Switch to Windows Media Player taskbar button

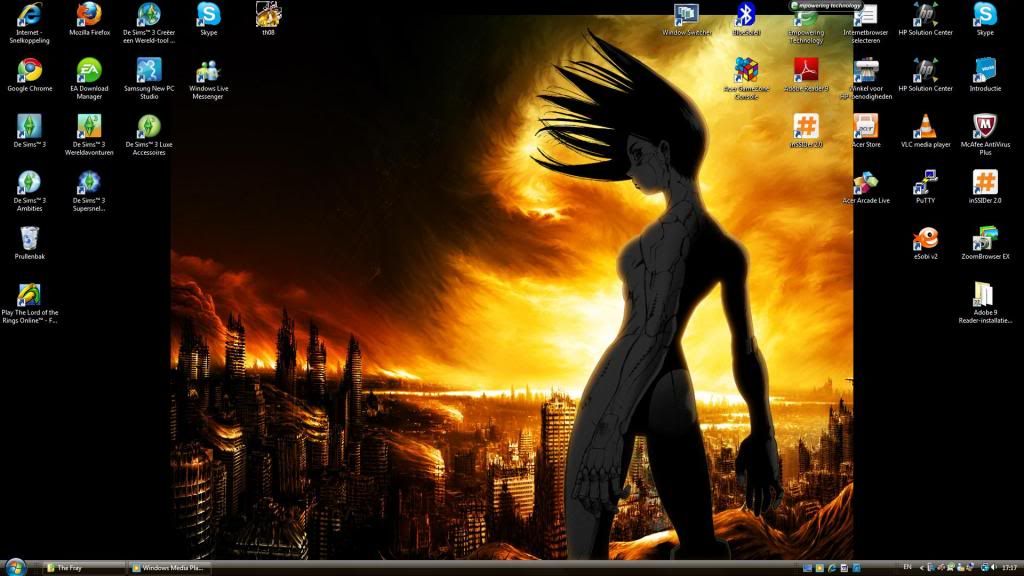coord(170,568)
